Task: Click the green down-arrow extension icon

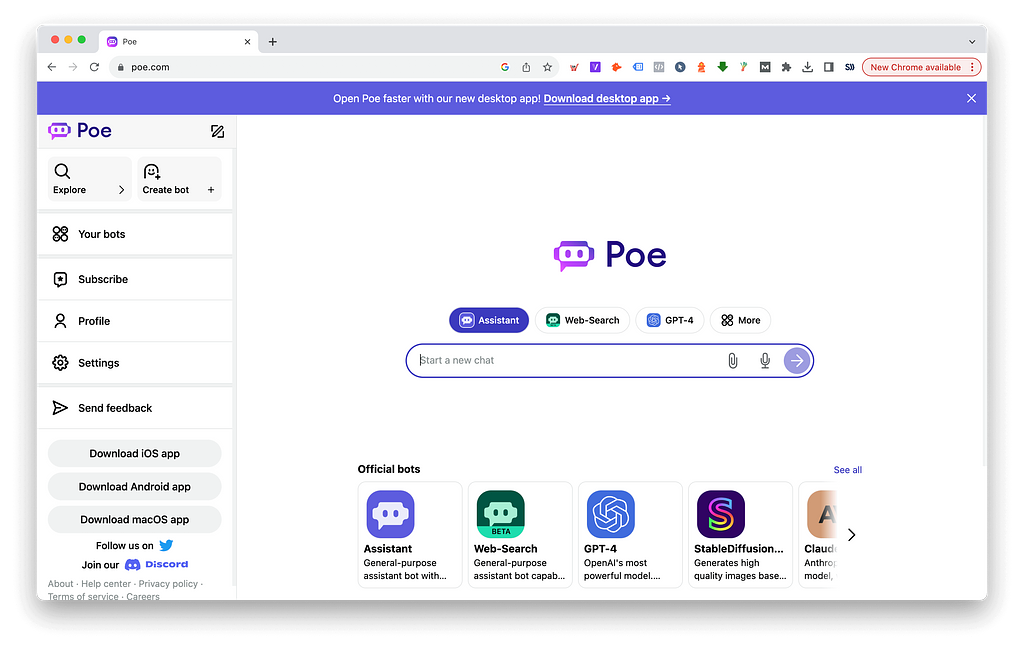Action: [x=722, y=67]
